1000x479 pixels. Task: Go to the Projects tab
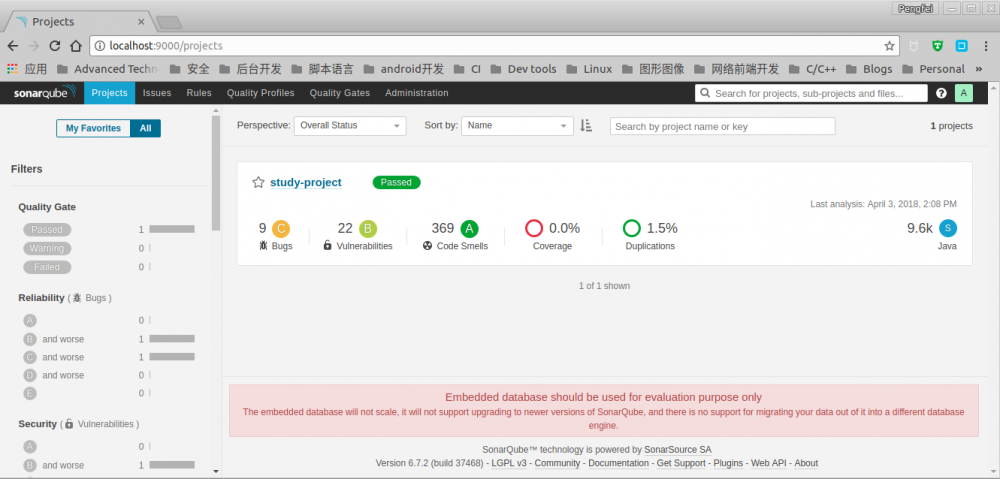(109, 93)
